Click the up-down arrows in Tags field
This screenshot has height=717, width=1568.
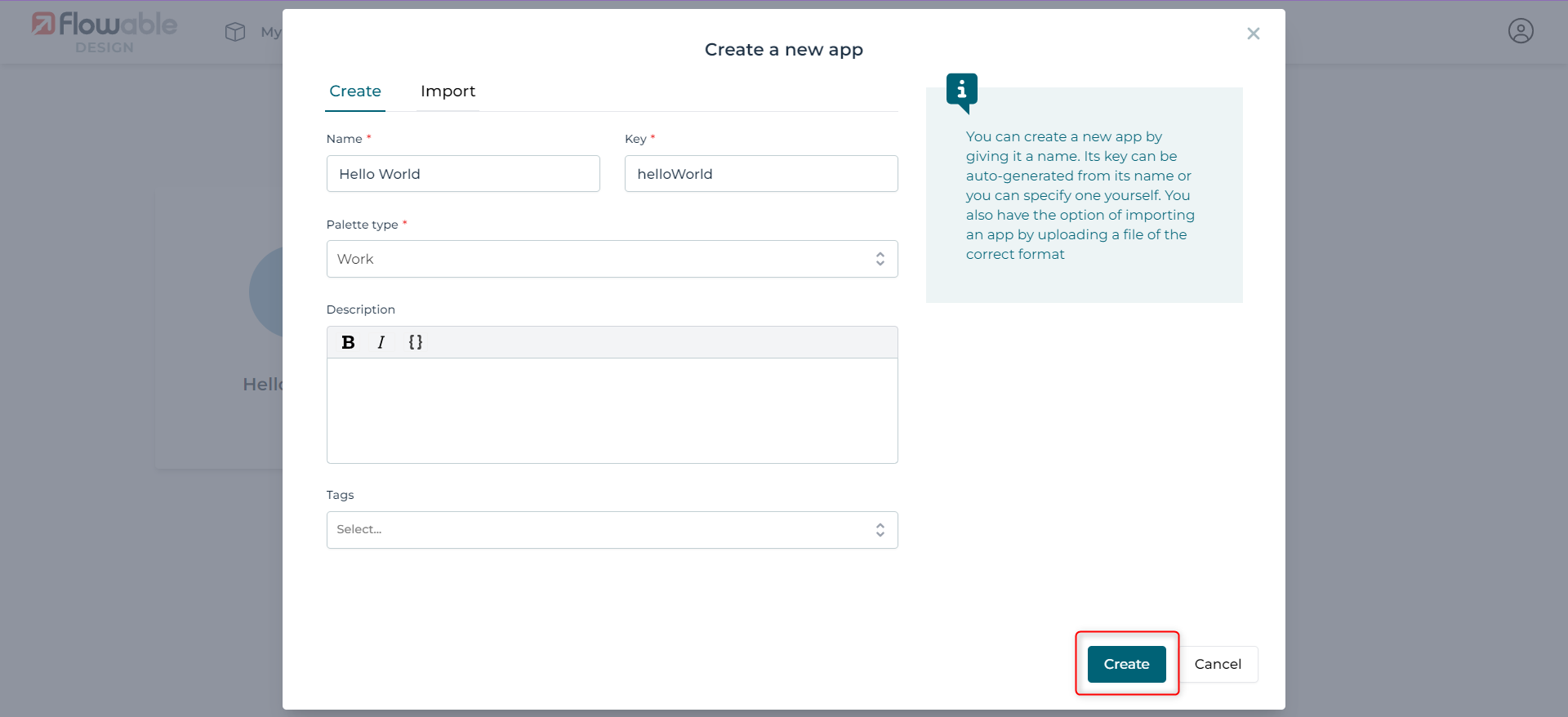pyautogui.click(x=880, y=530)
